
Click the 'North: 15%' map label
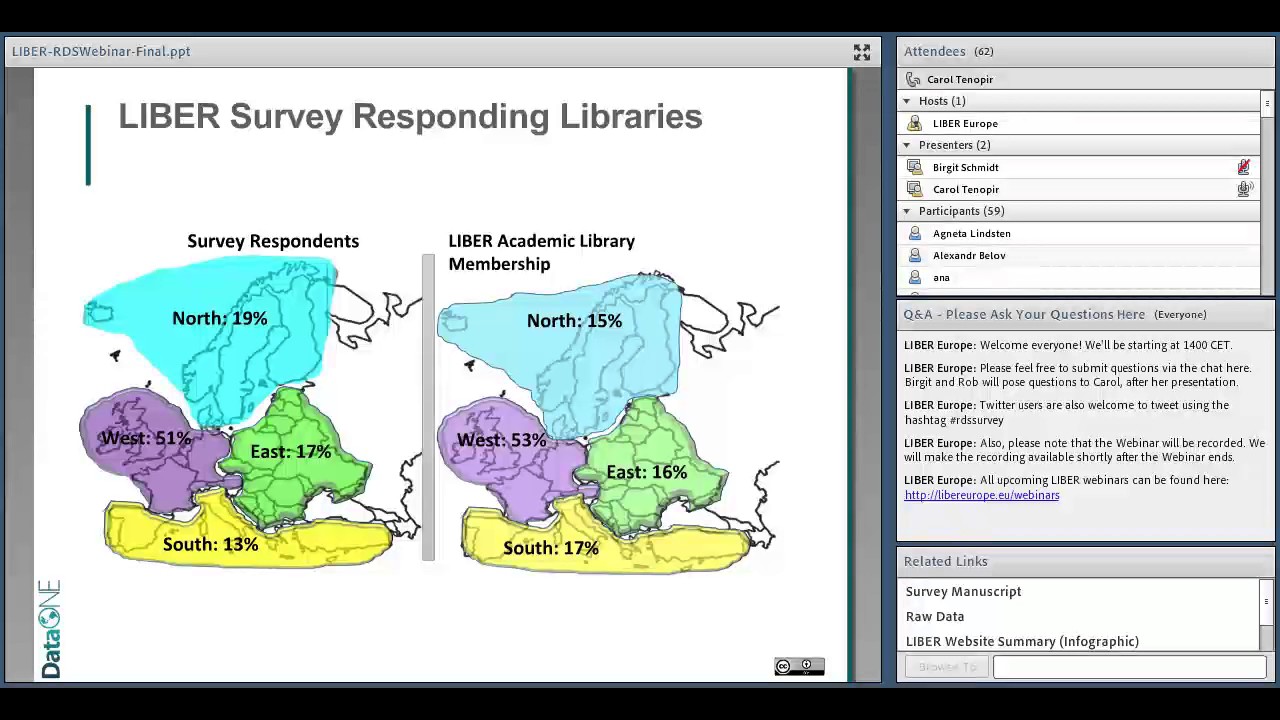coord(574,321)
